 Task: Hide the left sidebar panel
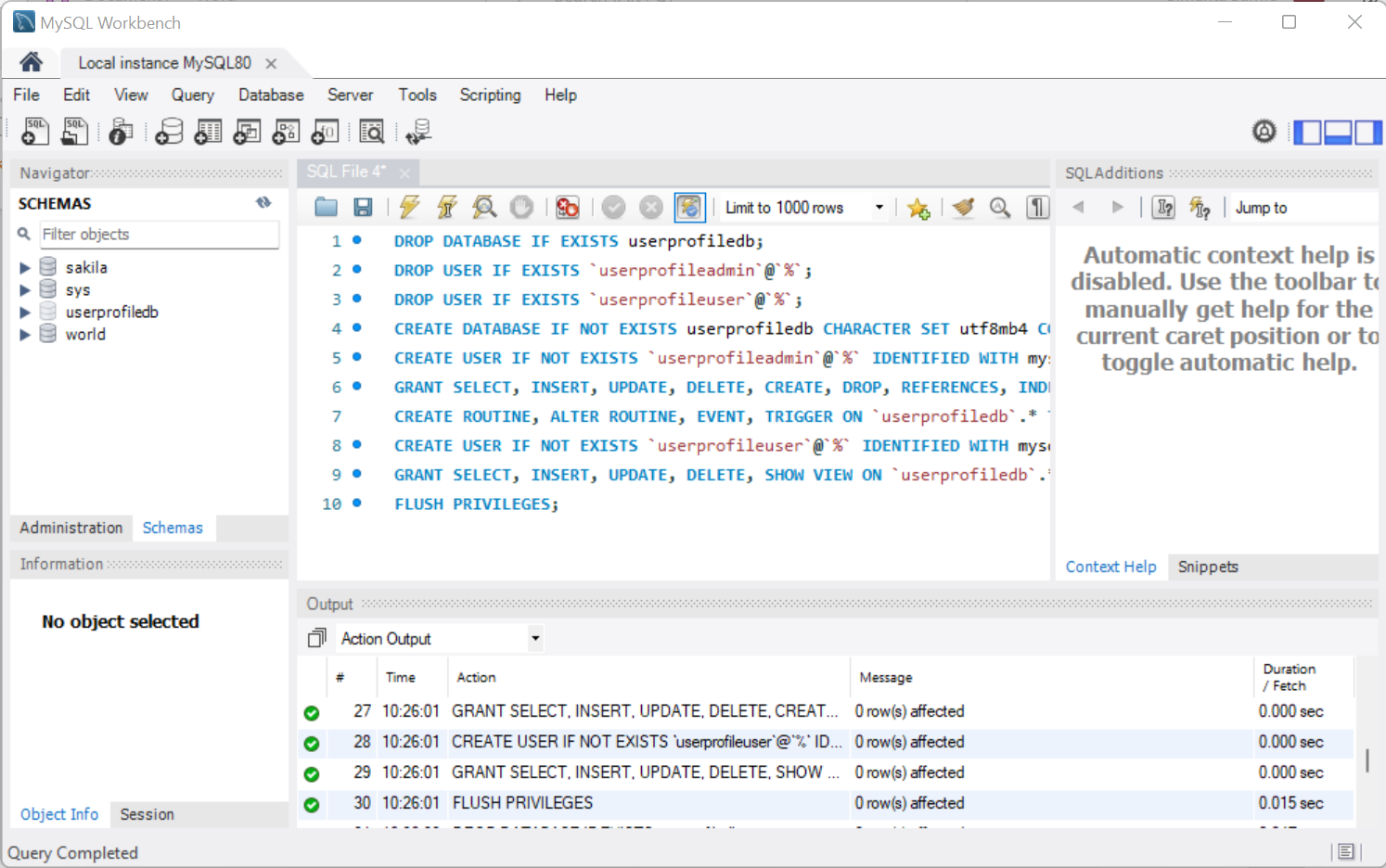1307,133
